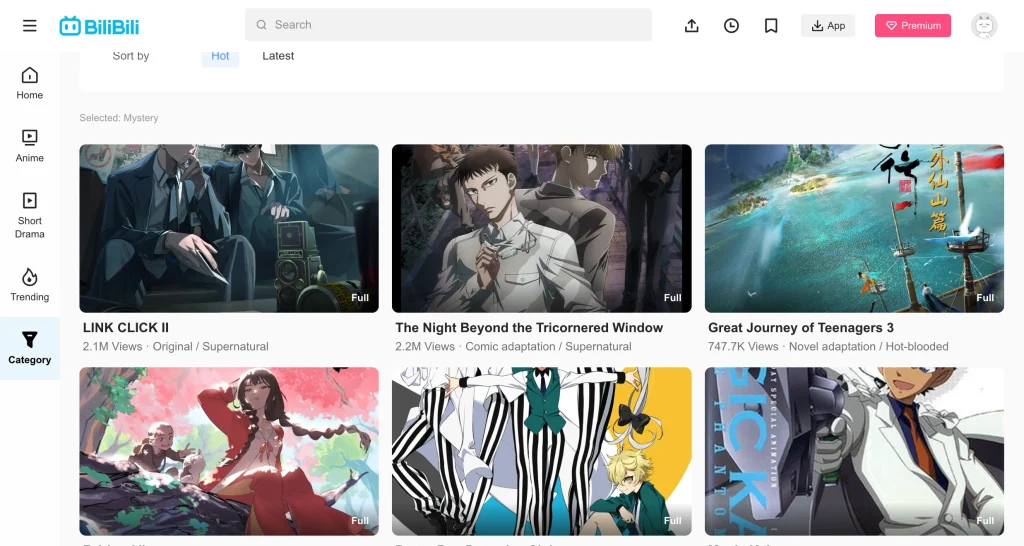Open the white-suited gunman thumbnail
Image resolution: width=1024 pixels, height=546 pixels.
tap(854, 451)
